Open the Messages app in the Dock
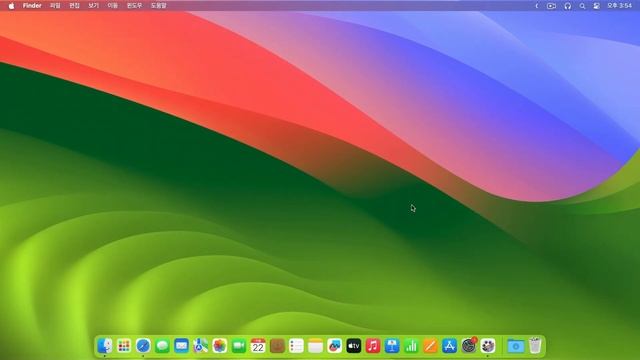The width and height of the screenshot is (640, 360). [x=162, y=346]
